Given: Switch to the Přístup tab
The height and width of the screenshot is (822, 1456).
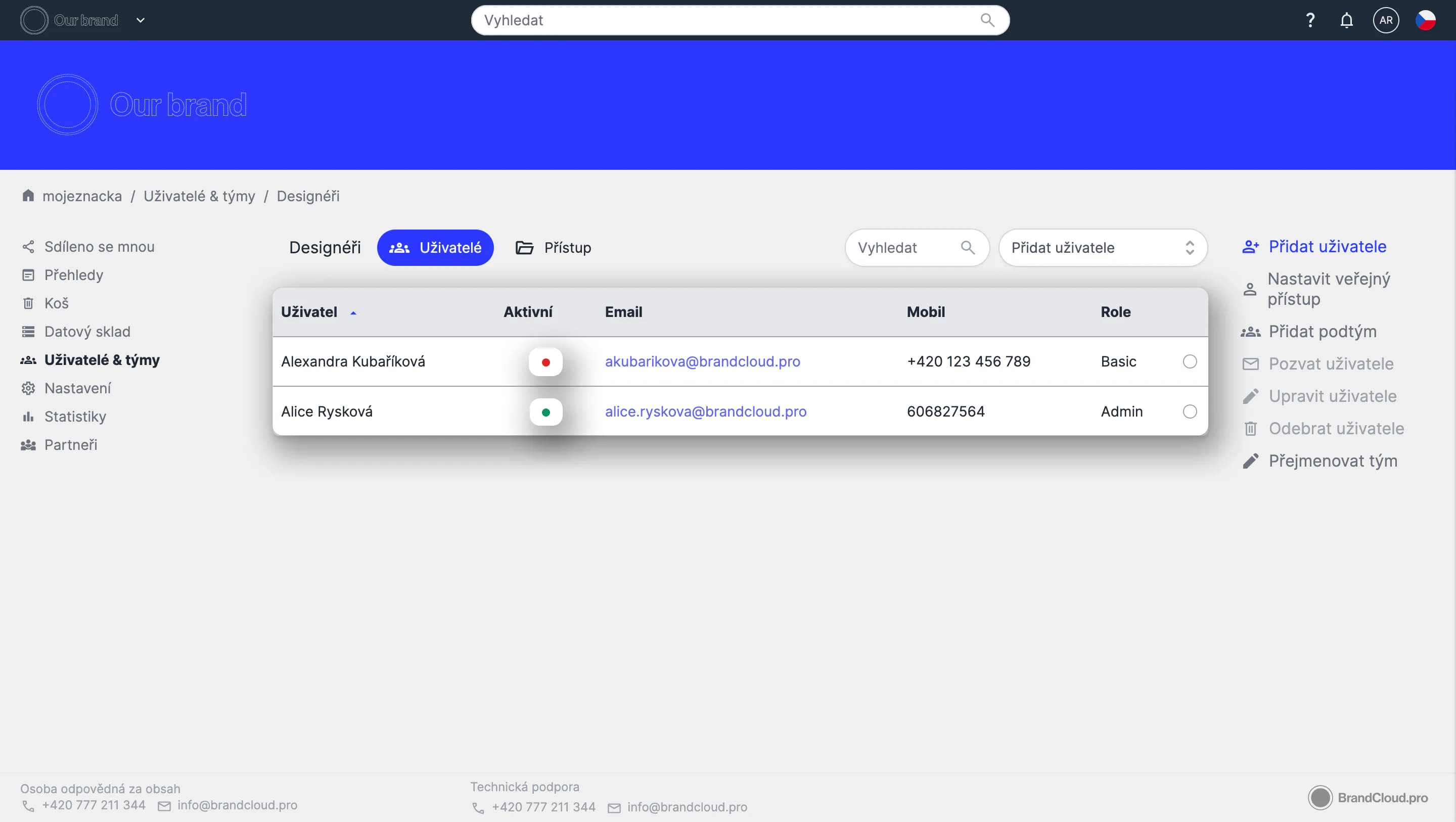Looking at the screenshot, I should 554,248.
